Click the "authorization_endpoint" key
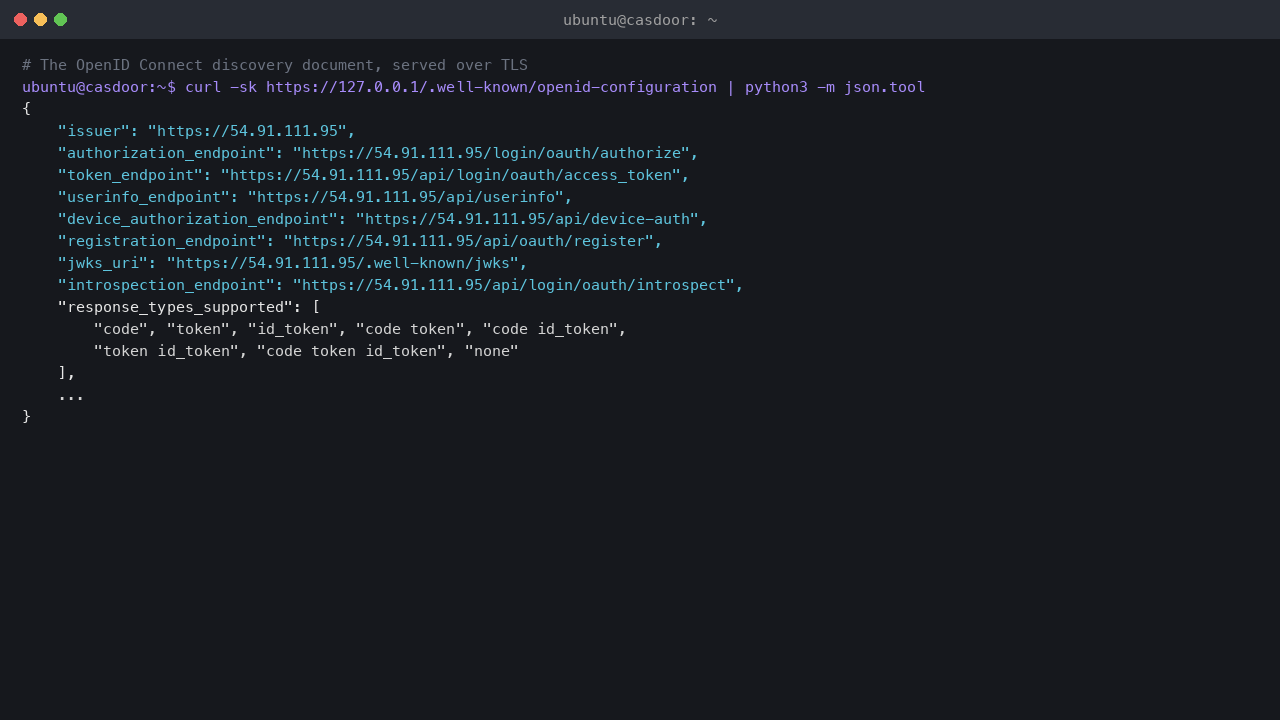The height and width of the screenshot is (720, 1280). (x=166, y=153)
